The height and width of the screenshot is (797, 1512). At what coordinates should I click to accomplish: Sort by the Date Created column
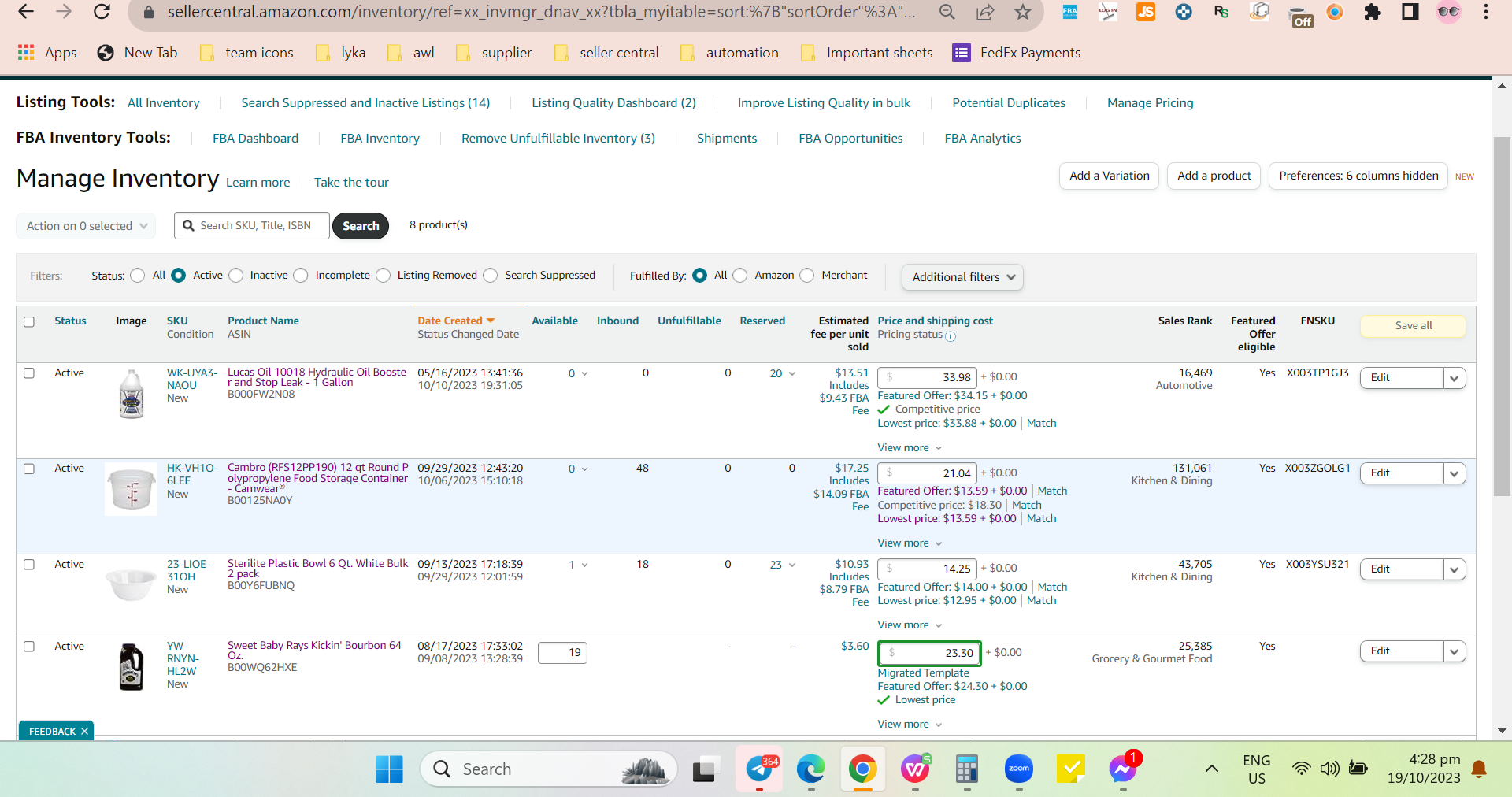click(456, 321)
